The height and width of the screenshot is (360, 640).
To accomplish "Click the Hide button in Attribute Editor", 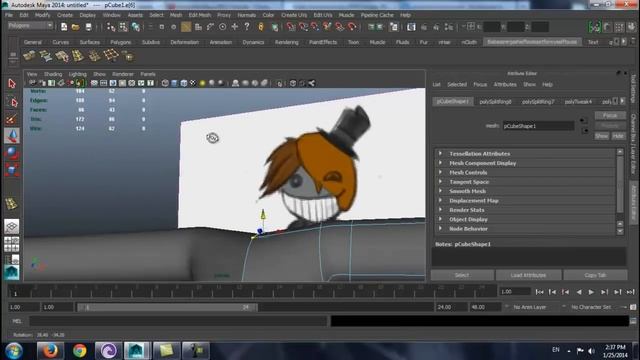I will pos(618,136).
